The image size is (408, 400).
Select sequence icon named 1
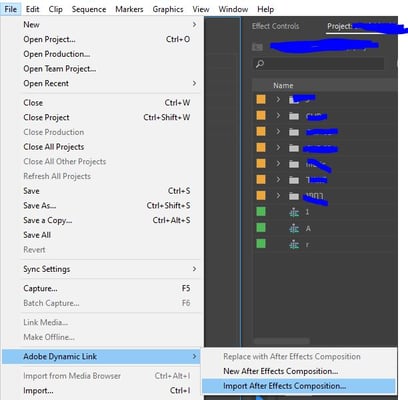tap(294, 212)
